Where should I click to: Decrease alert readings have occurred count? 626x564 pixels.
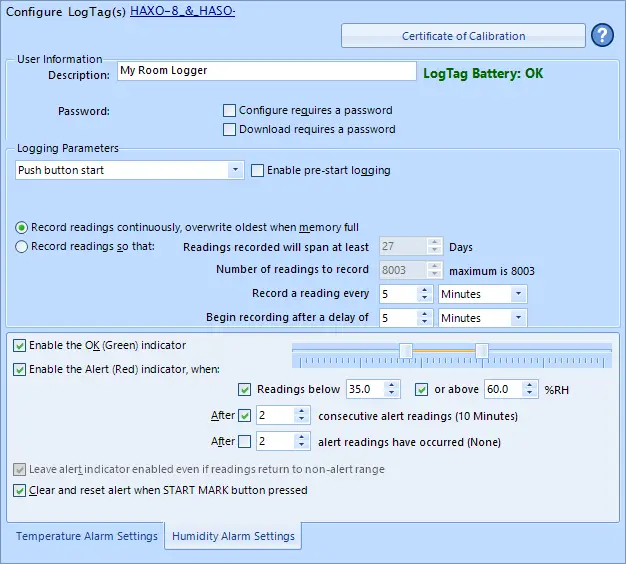click(301, 445)
